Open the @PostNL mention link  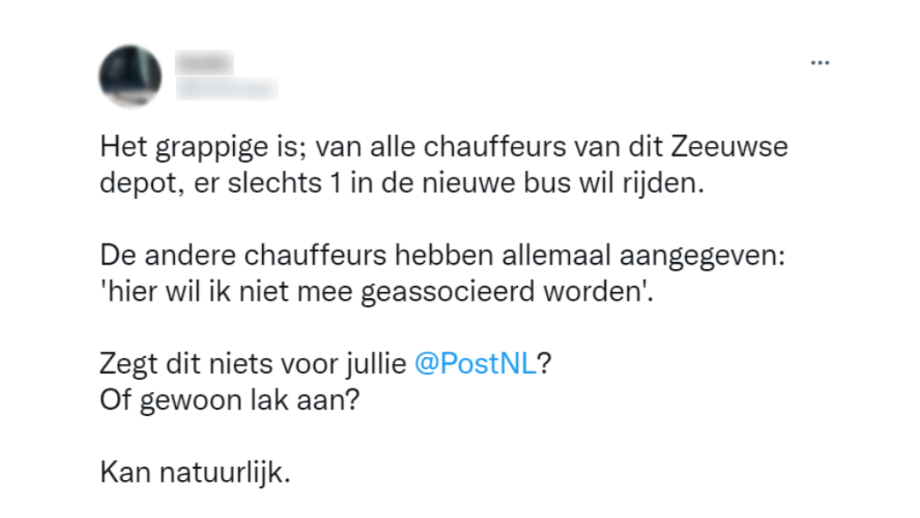pyautogui.click(x=476, y=363)
